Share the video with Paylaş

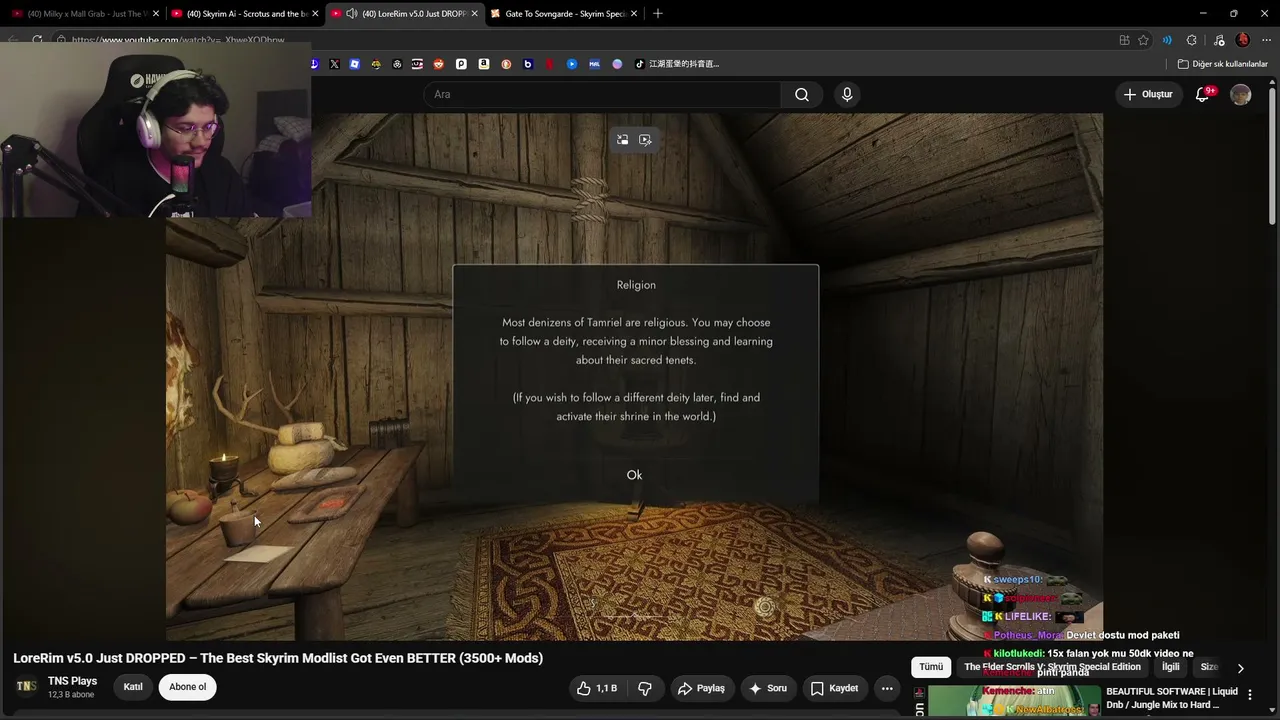click(x=701, y=688)
